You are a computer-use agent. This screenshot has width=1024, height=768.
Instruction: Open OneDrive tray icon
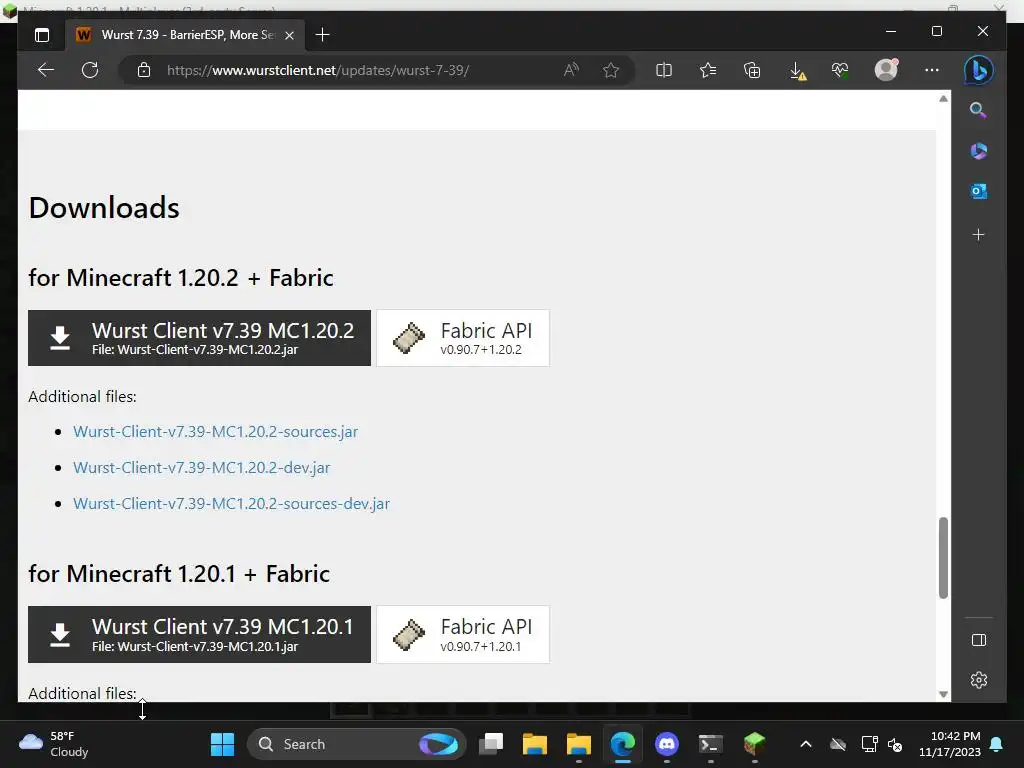838,744
